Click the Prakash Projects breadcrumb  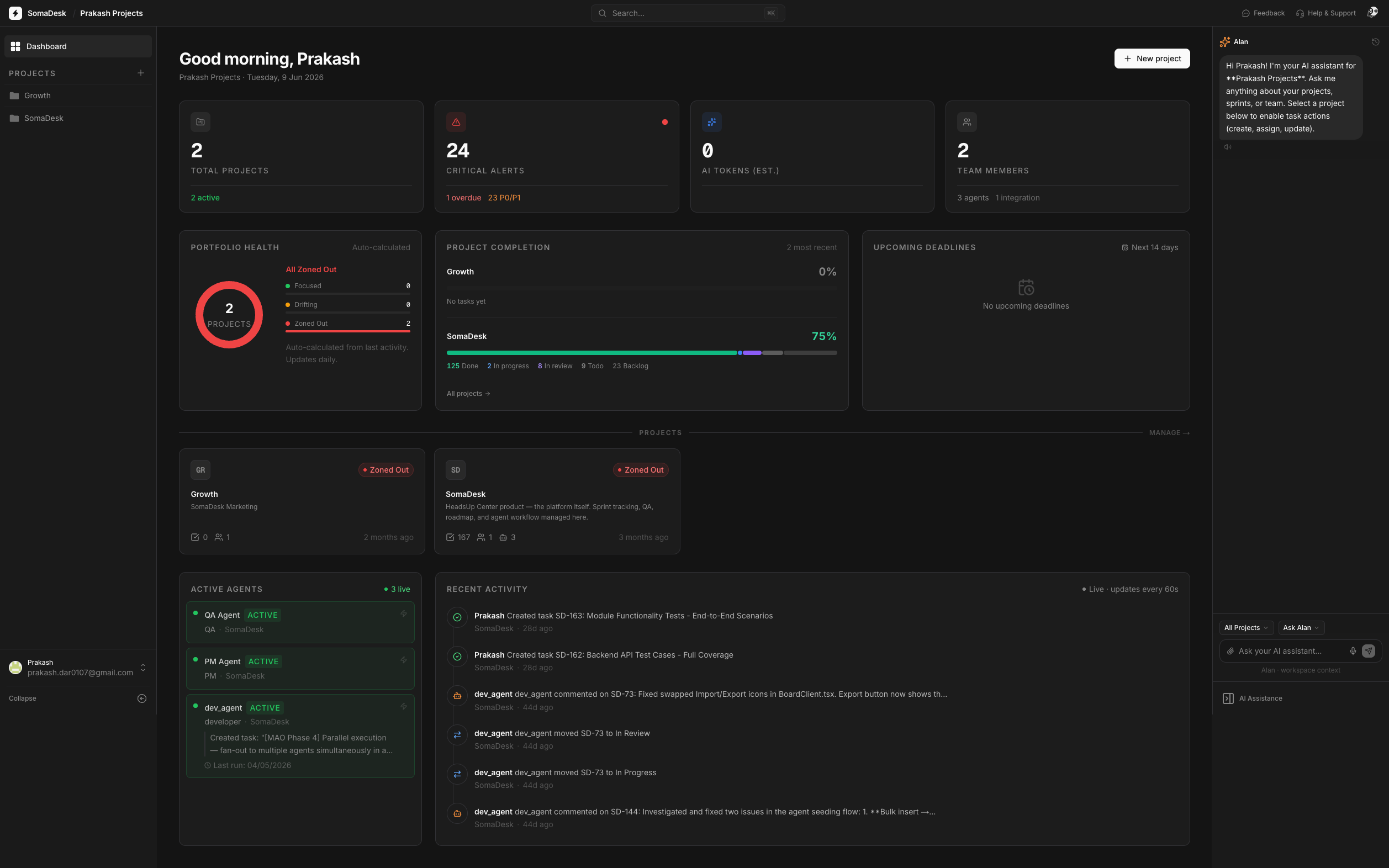[x=112, y=13]
